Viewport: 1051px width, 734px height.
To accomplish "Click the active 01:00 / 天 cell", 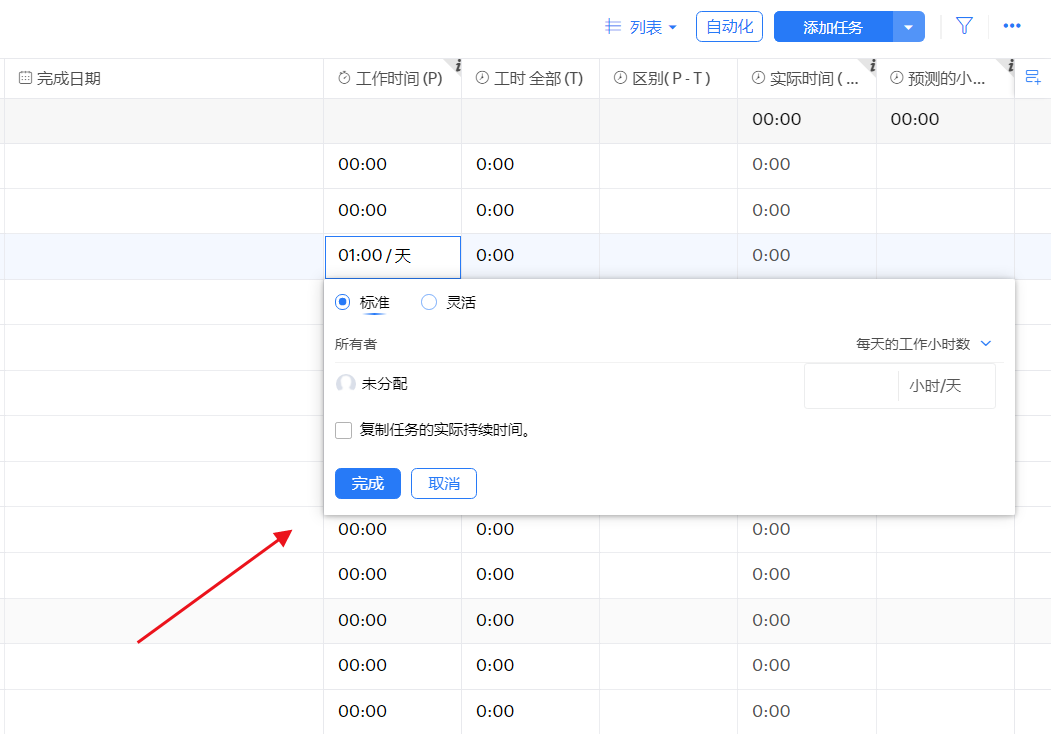I will 393,257.
